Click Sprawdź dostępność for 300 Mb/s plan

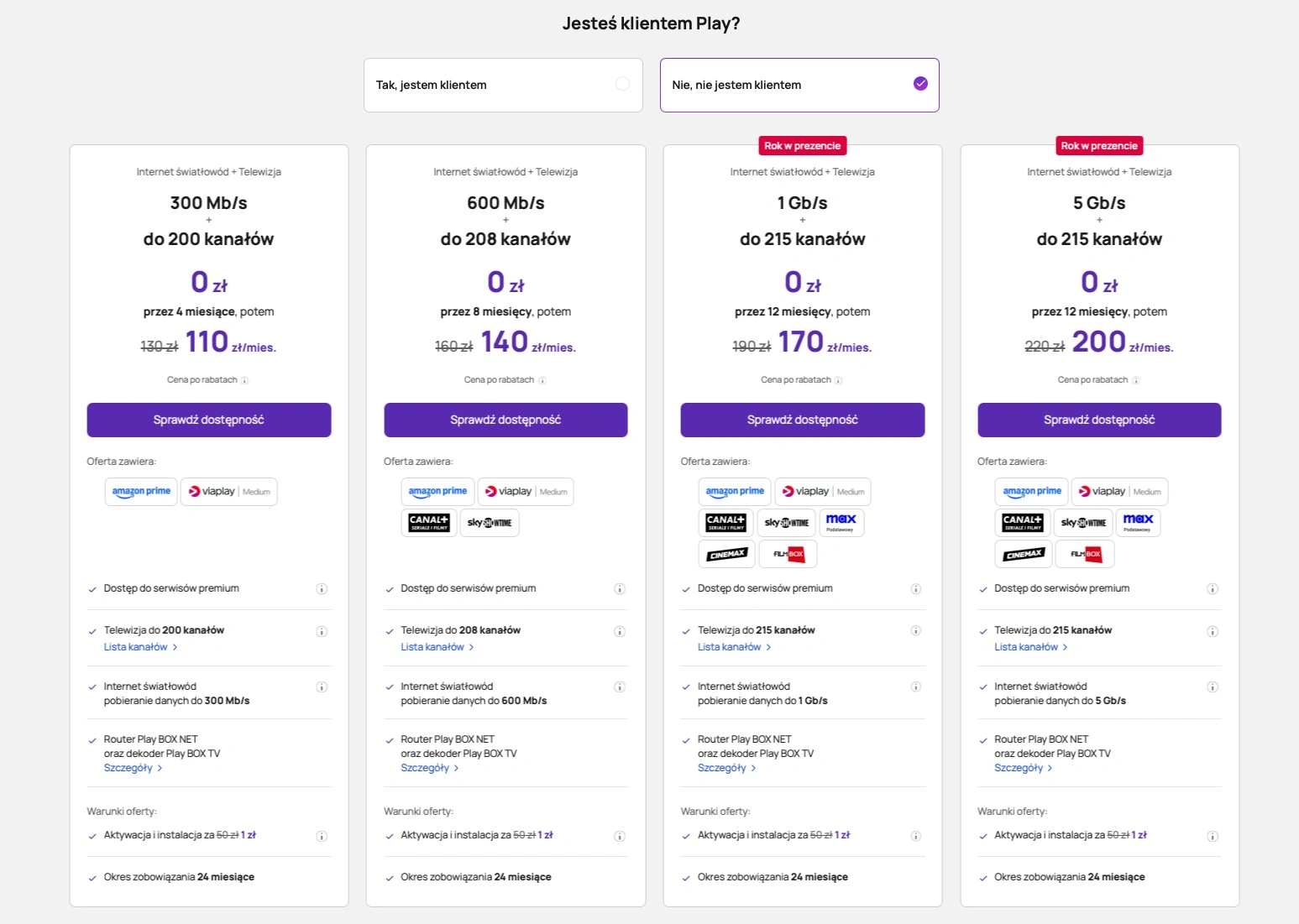tap(209, 420)
